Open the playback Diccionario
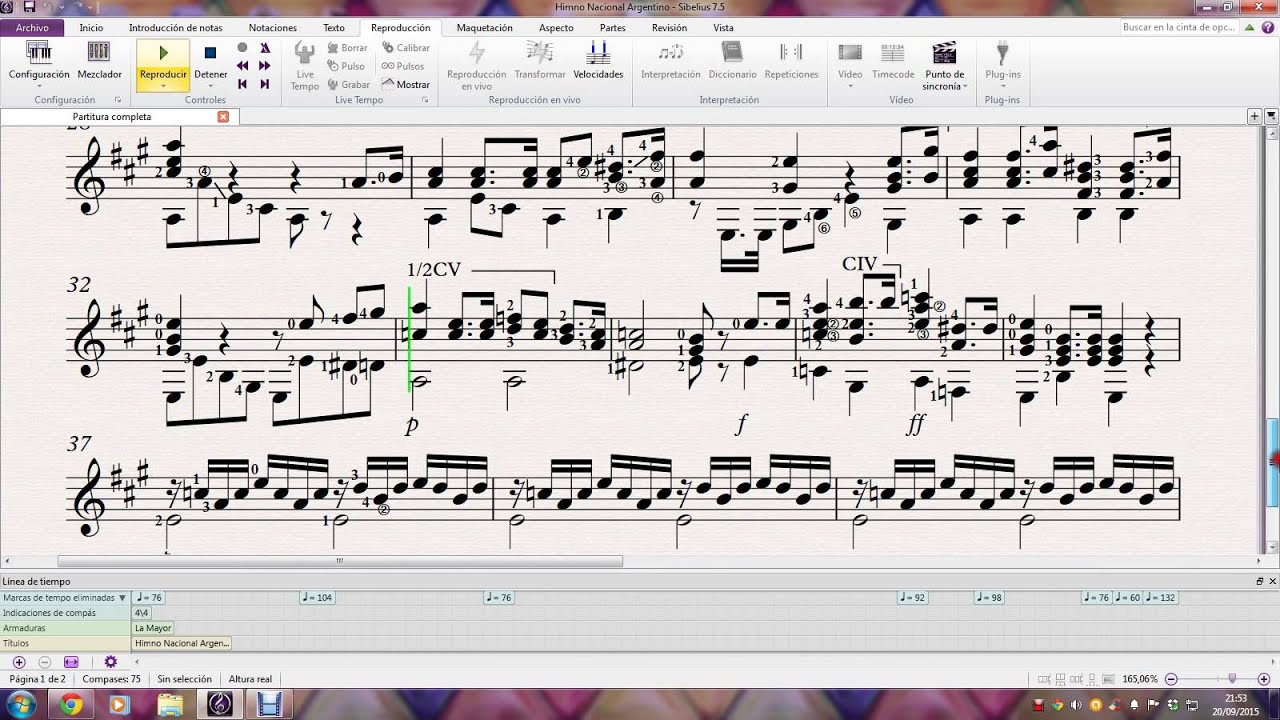This screenshot has width=1280, height=720. pyautogui.click(x=732, y=60)
